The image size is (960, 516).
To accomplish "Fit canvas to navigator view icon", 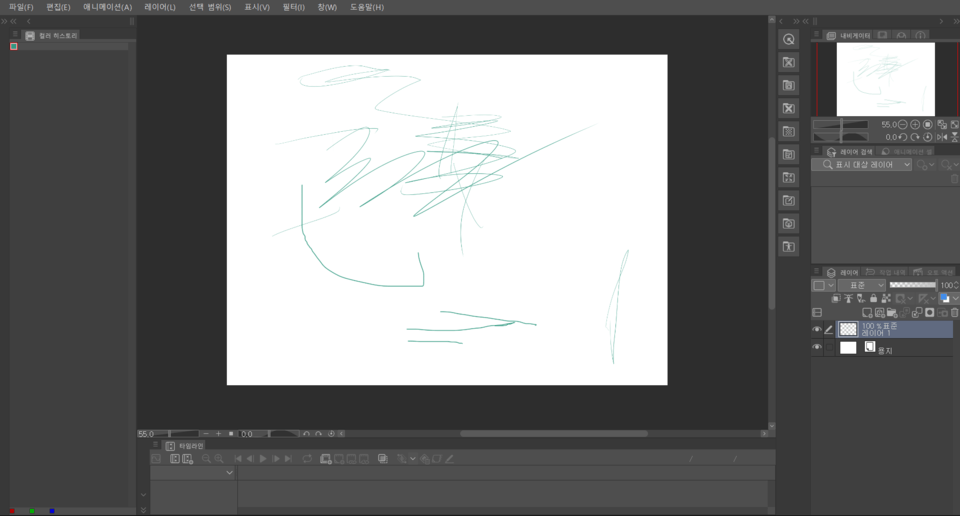I will coord(942,125).
